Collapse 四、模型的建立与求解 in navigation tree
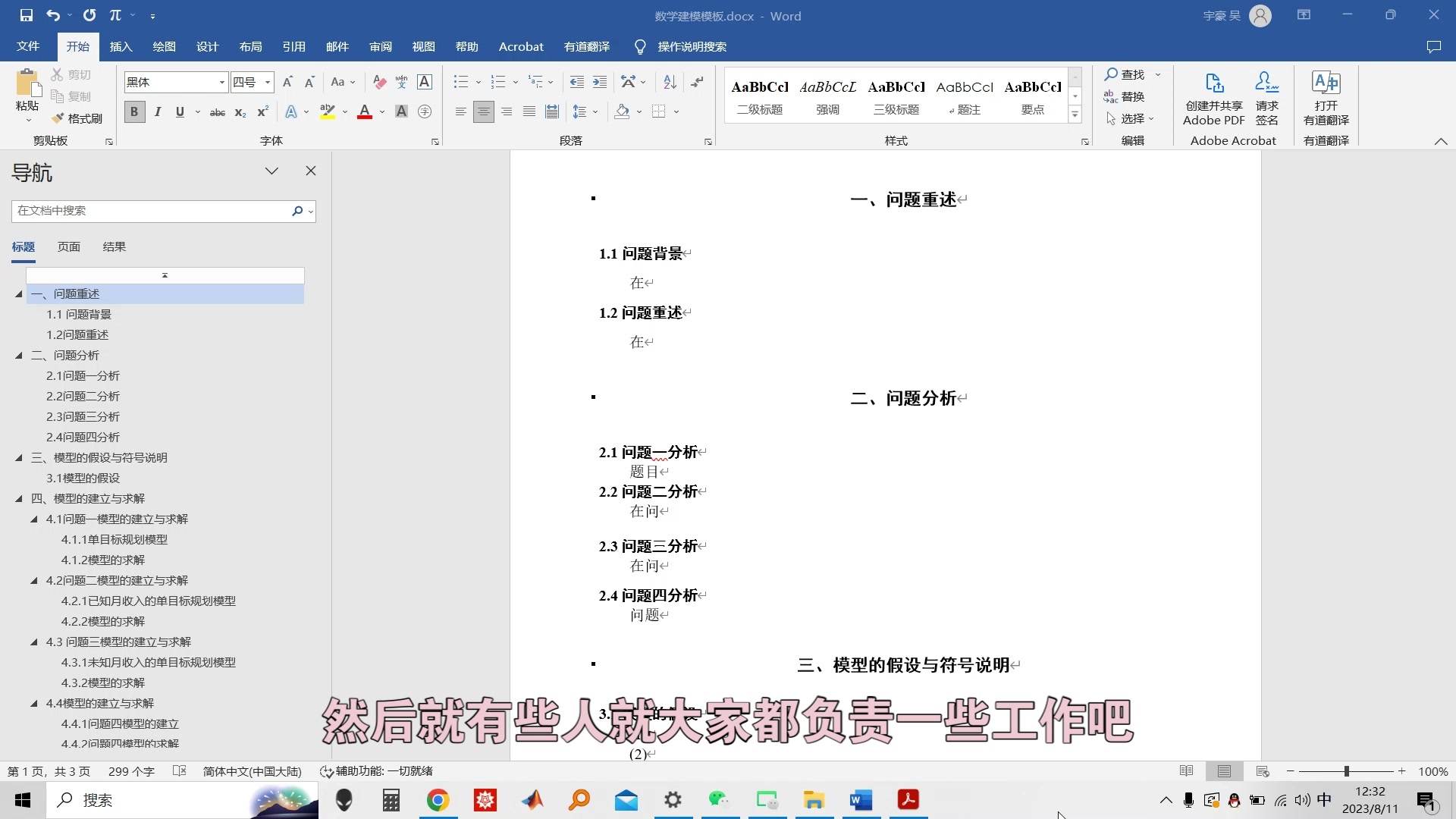 tap(19, 498)
